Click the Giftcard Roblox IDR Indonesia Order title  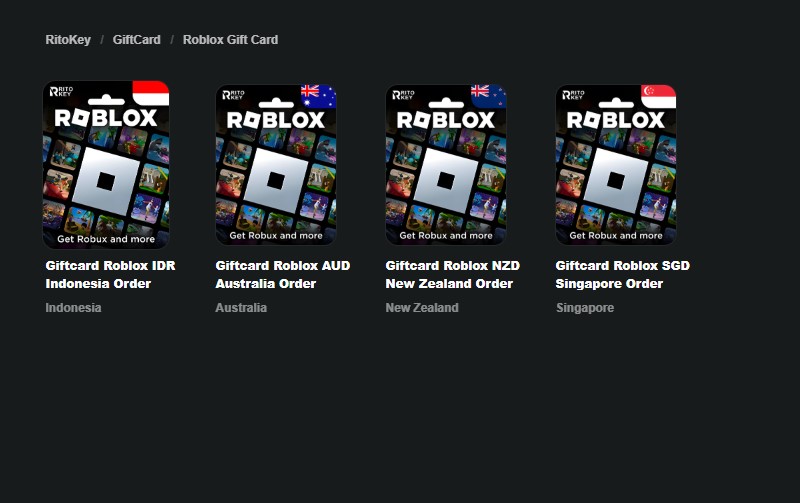(x=110, y=274)
